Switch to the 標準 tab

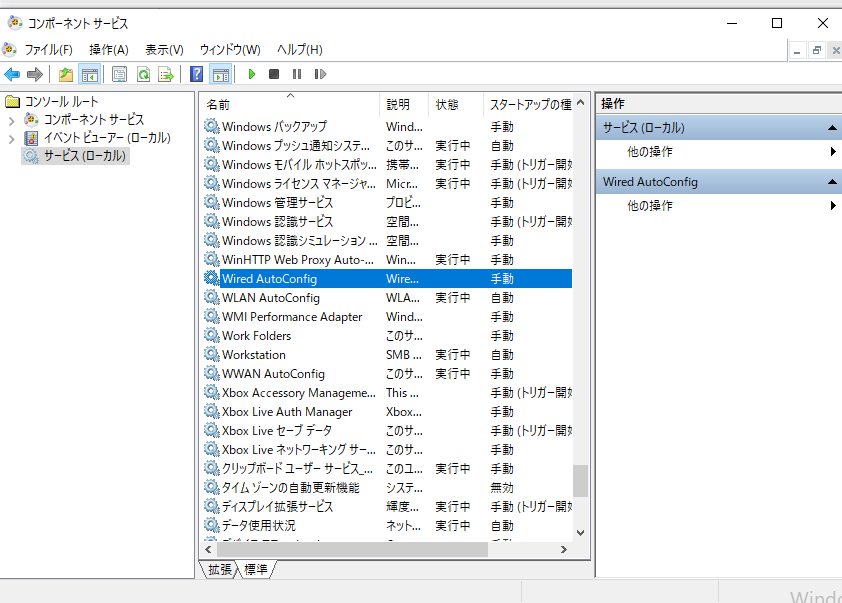[256, 569]
